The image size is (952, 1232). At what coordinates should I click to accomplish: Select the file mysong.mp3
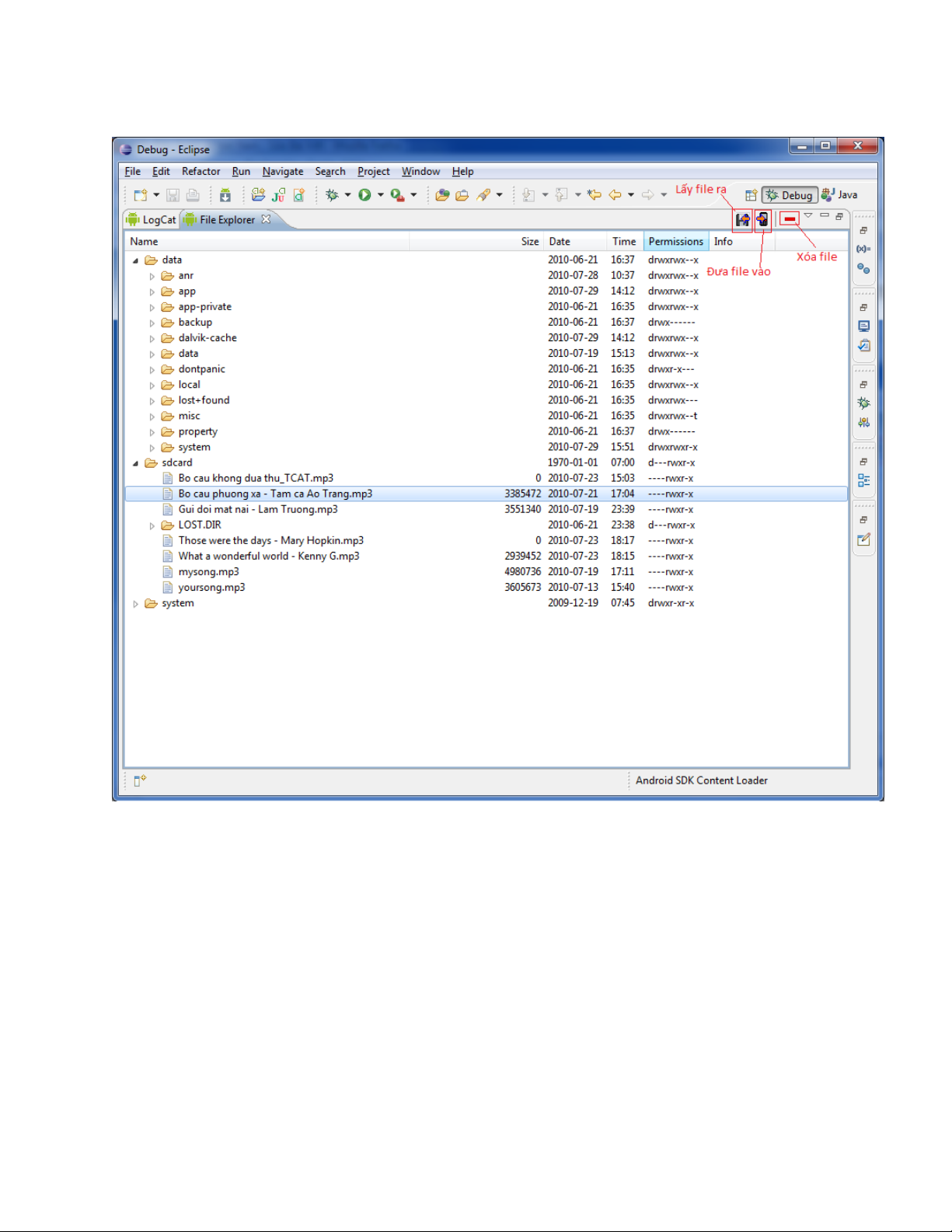tap(208, 572)
